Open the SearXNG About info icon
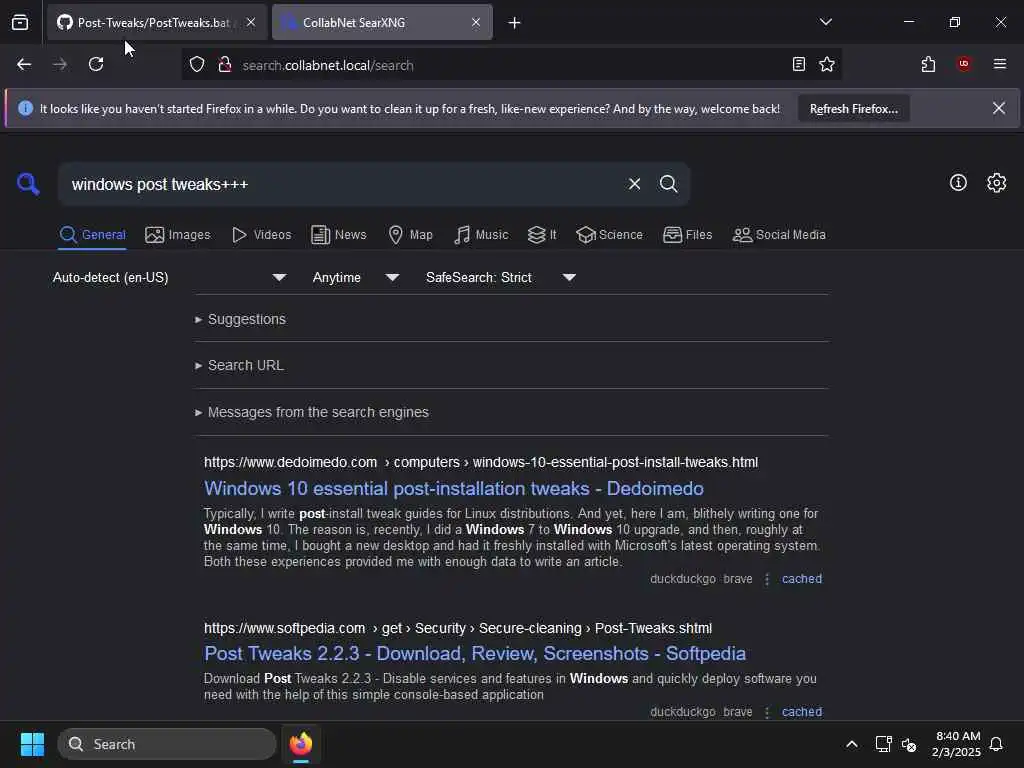This screenshot has width=1024, height=768. [x=958, y=183]
